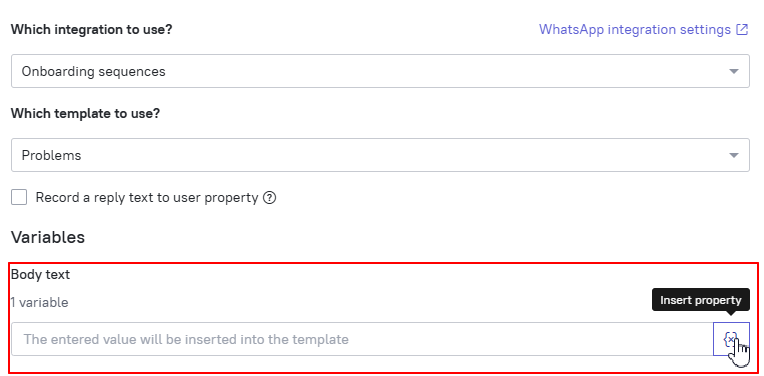Click the 'Which integration to use?' label
This screenshot has height=376, width=764.
click(92, 30)
